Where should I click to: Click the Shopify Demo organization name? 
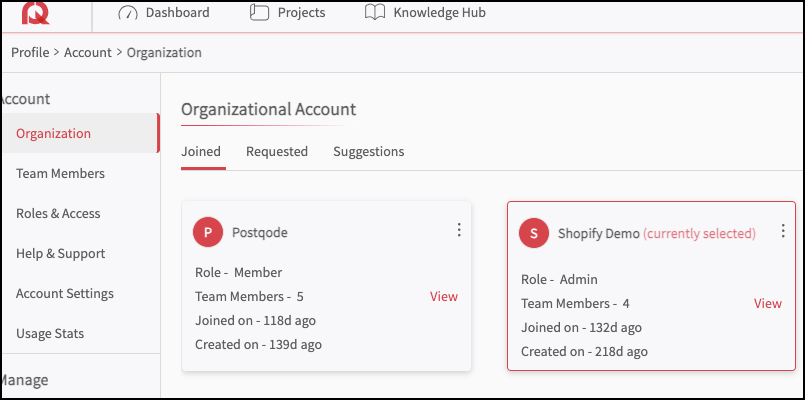click(599, 234)
